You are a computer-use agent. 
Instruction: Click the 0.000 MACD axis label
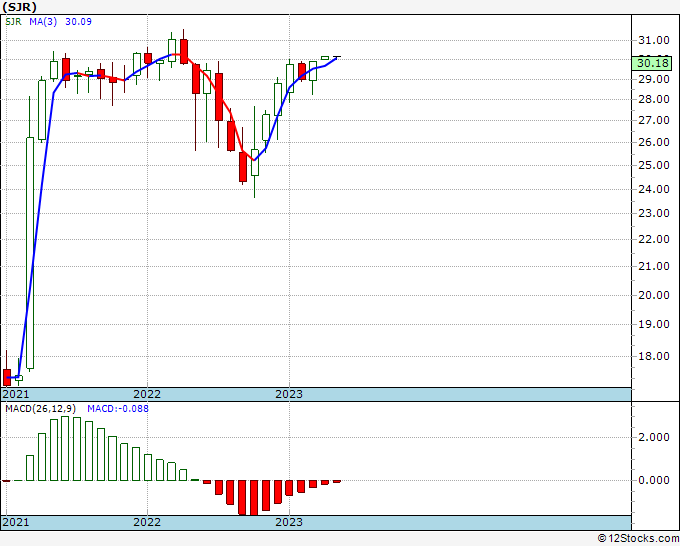(654, 480)
